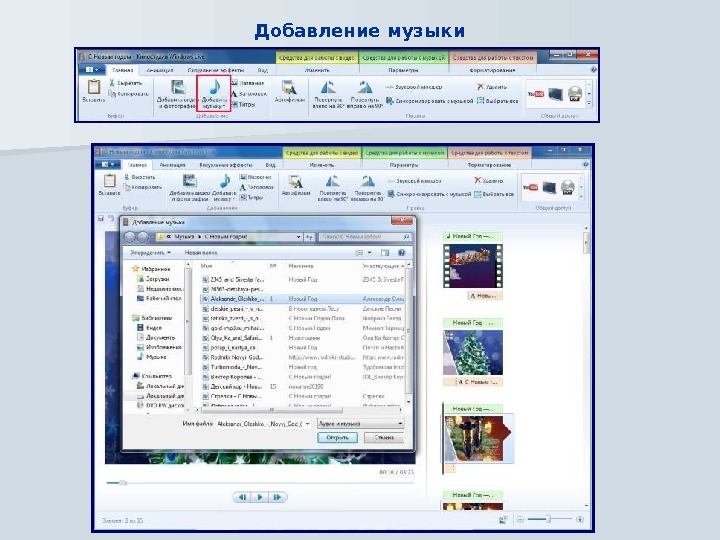Expand sharing gallery arrow in lower window
This screenshot has height=540, width=720.
[582, 197]
